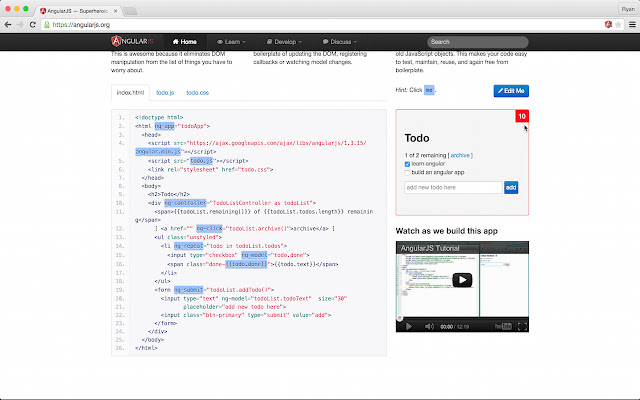Click the AngularJS extension icon in toolbar
The height and width of the screenshot is (400, 640).
[x=609, y=22]
